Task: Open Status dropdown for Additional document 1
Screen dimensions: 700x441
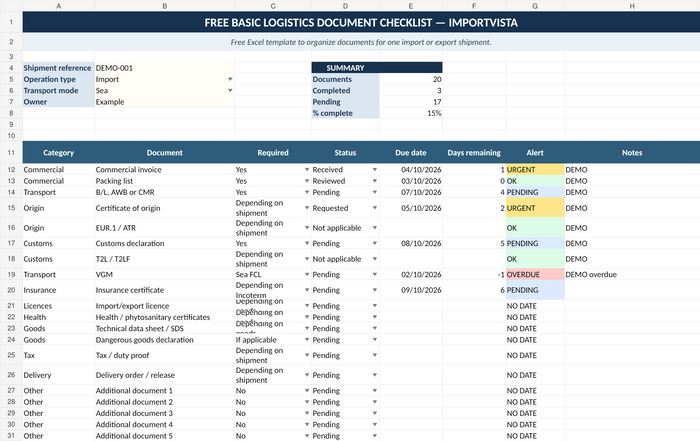Action: click(x=375, y=391)
